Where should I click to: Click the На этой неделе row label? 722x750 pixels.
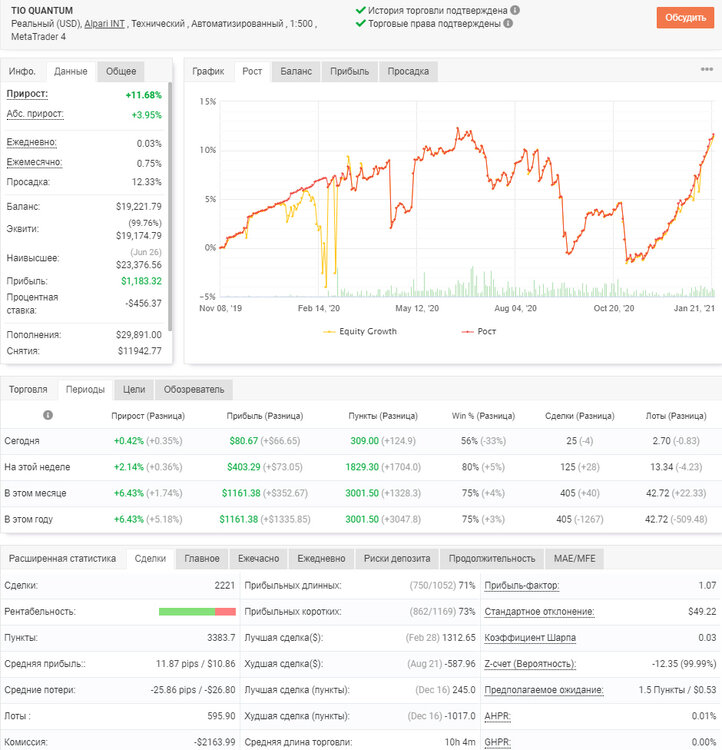tap(37, 467)
